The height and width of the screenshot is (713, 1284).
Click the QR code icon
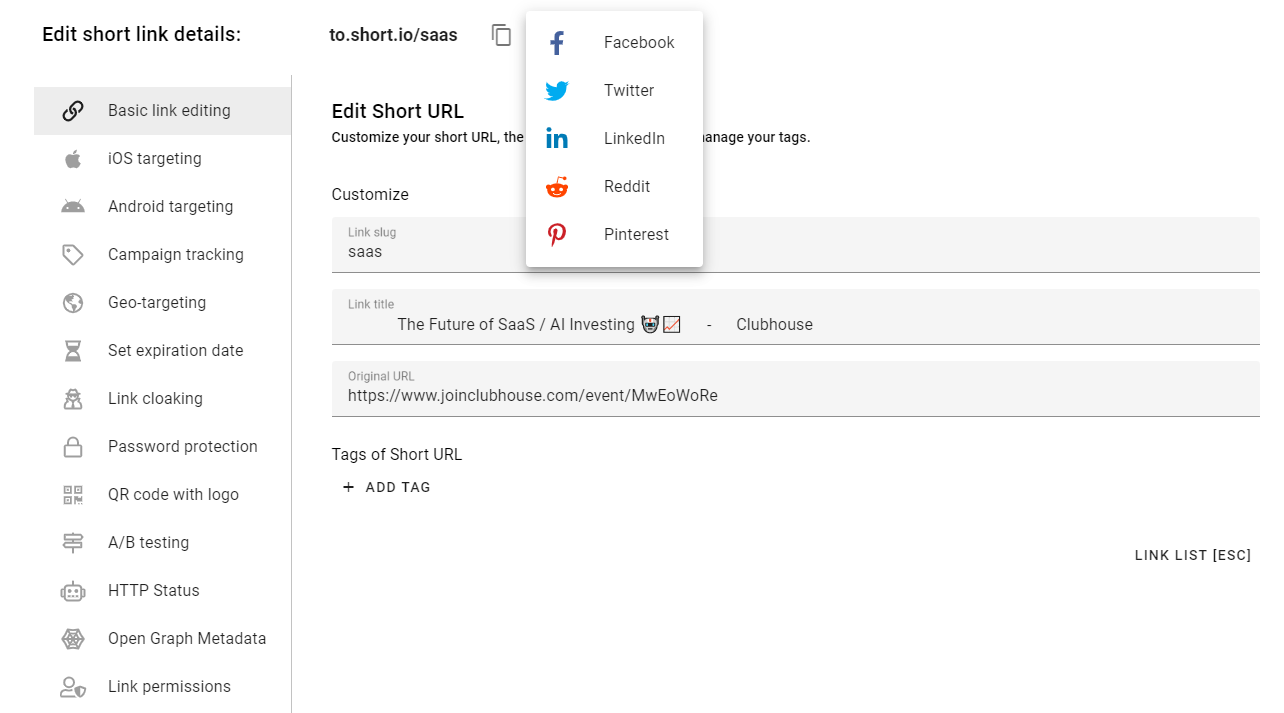73,495
